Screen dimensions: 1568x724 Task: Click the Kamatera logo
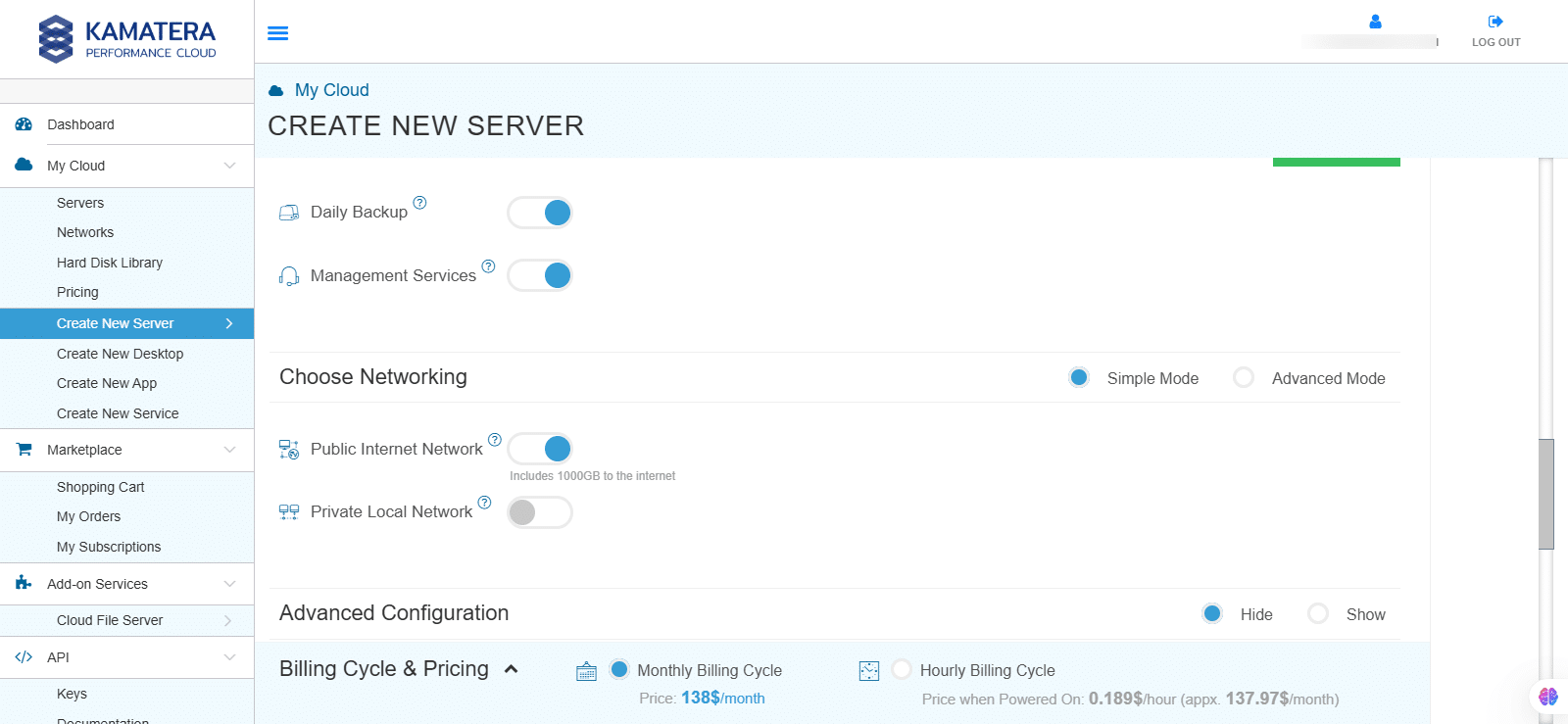pos(127,39)
